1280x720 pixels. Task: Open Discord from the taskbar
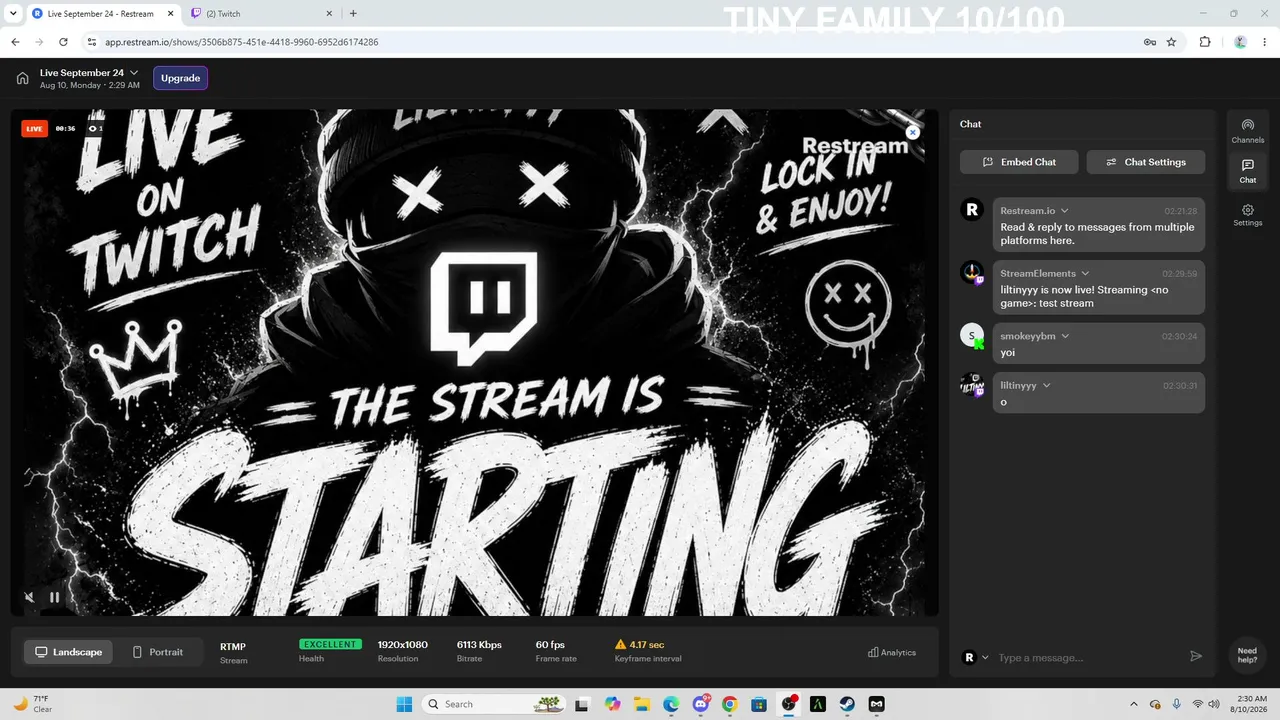coord(700,704)
